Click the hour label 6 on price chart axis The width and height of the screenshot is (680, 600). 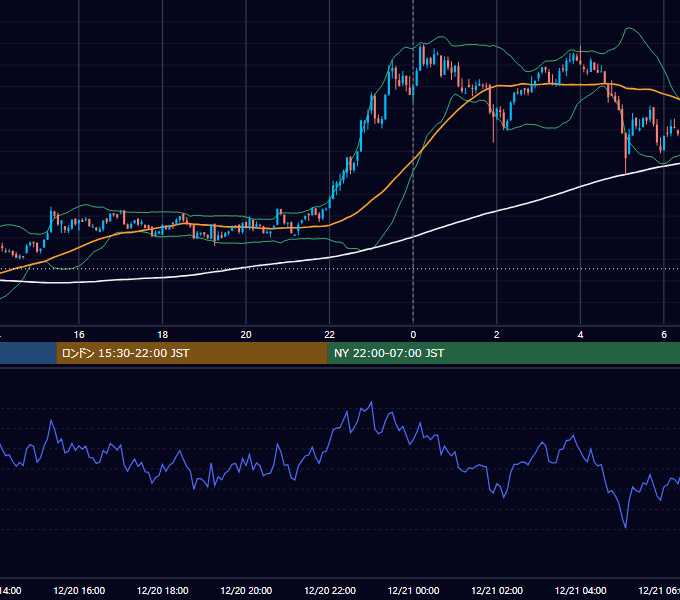[x=664, y=335]
